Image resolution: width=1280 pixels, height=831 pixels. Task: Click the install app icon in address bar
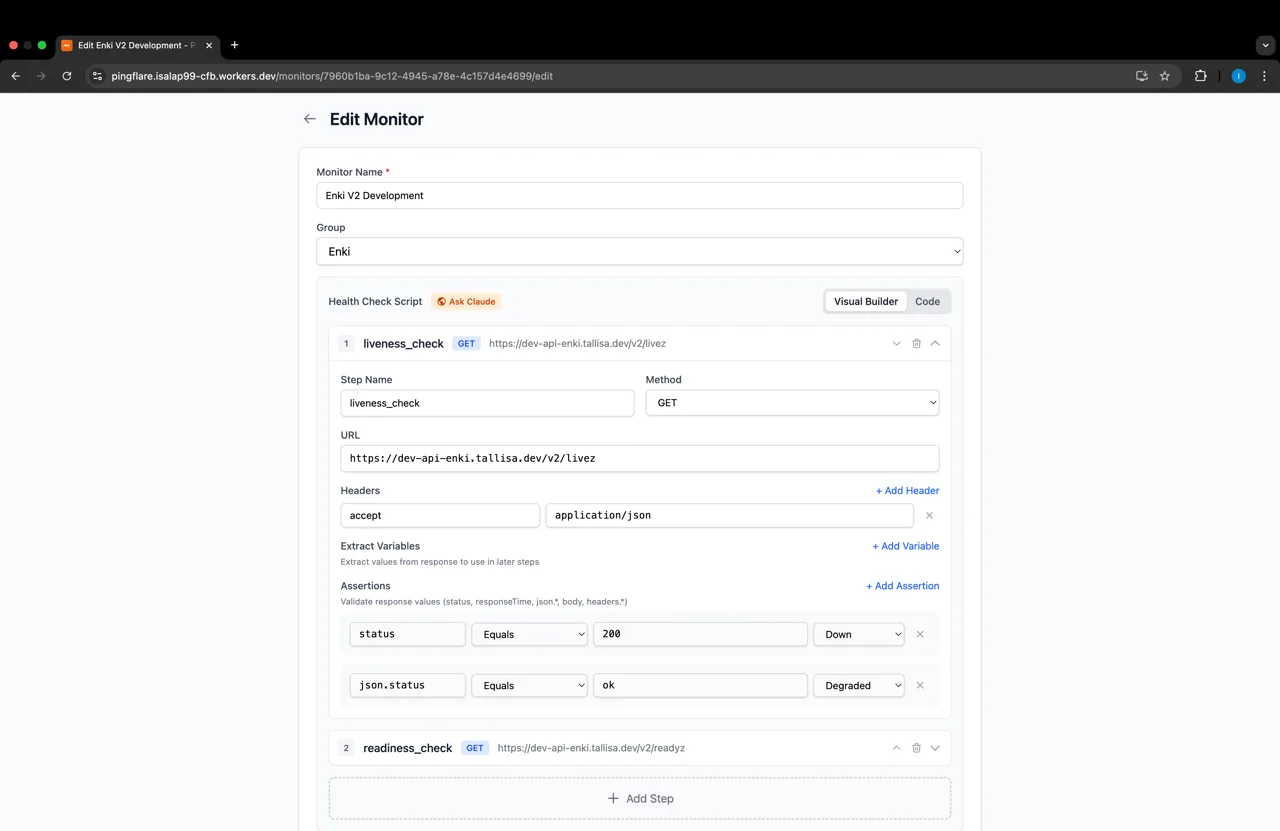[x=1142, y=76]
